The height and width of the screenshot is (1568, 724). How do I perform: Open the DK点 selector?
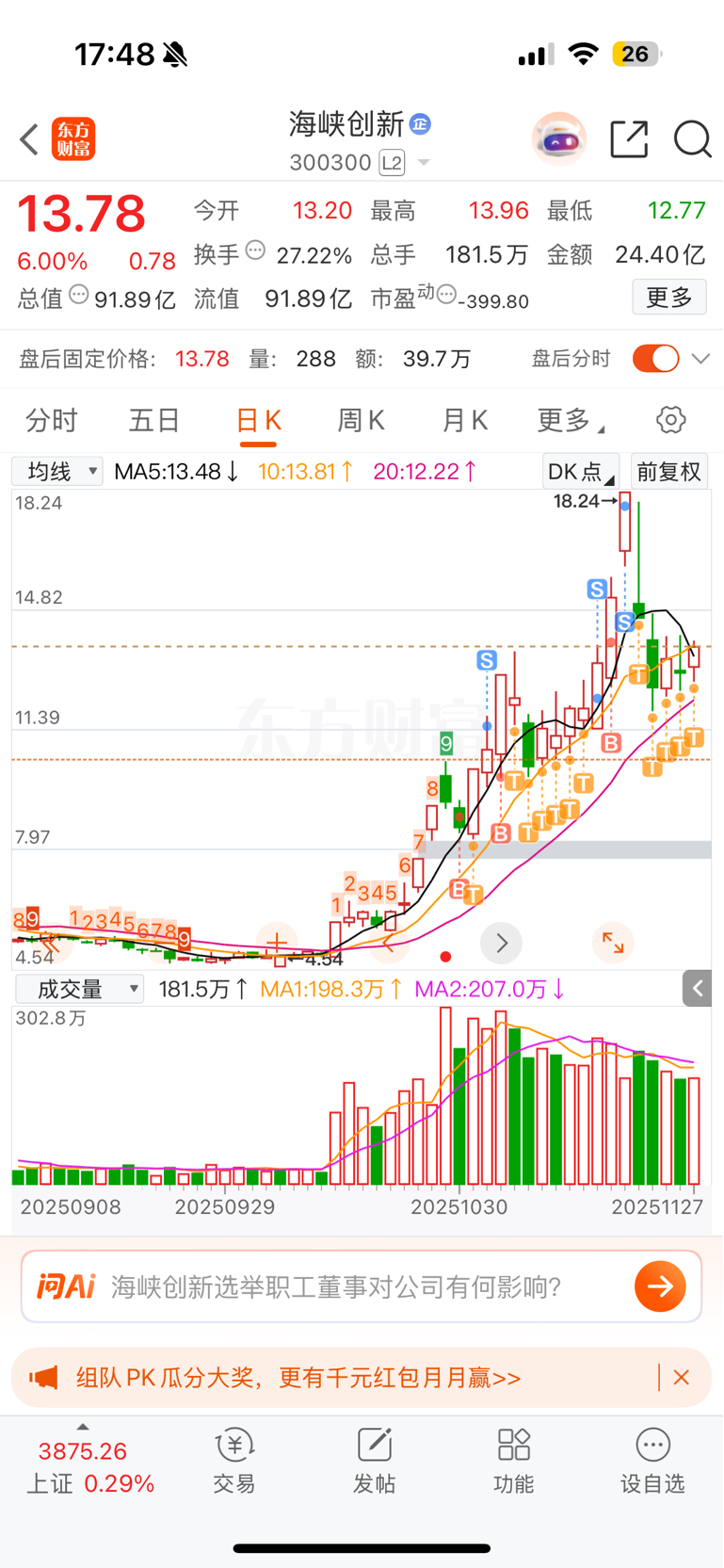581,471
